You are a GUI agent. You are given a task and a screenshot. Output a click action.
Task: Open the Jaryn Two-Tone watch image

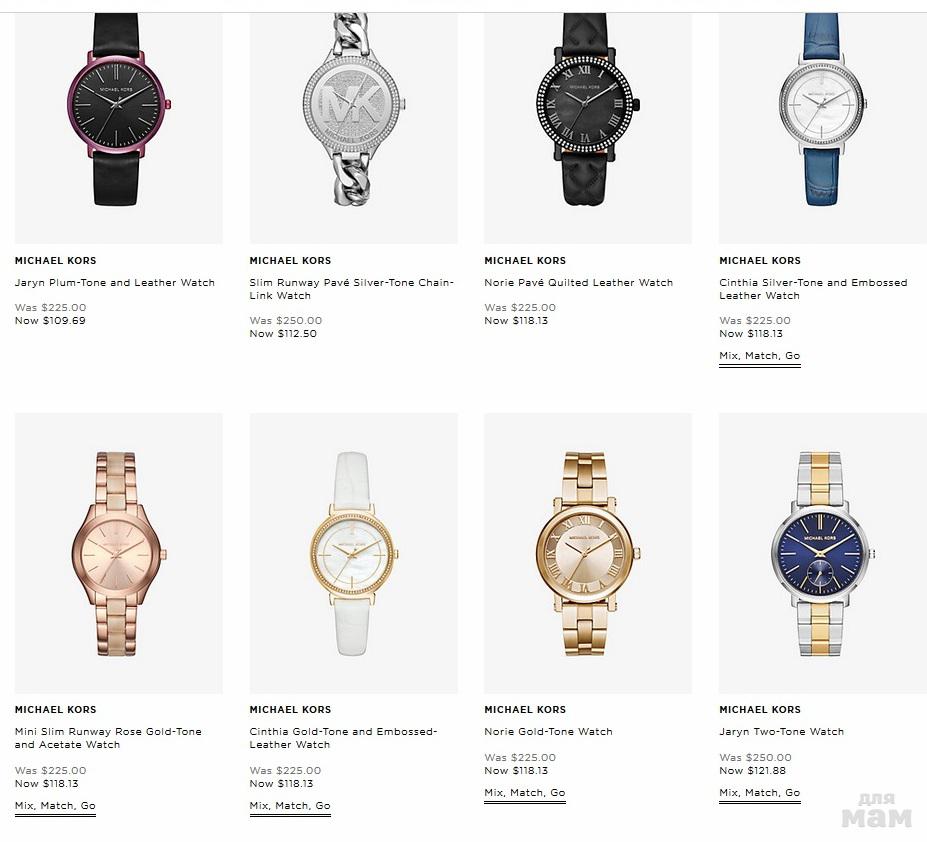pyautogui.click(x=822, y=553)
